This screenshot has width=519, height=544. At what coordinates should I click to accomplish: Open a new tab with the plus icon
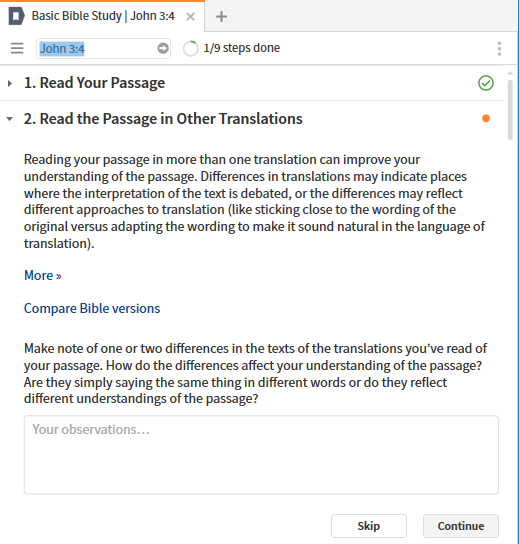click(221, 17)
